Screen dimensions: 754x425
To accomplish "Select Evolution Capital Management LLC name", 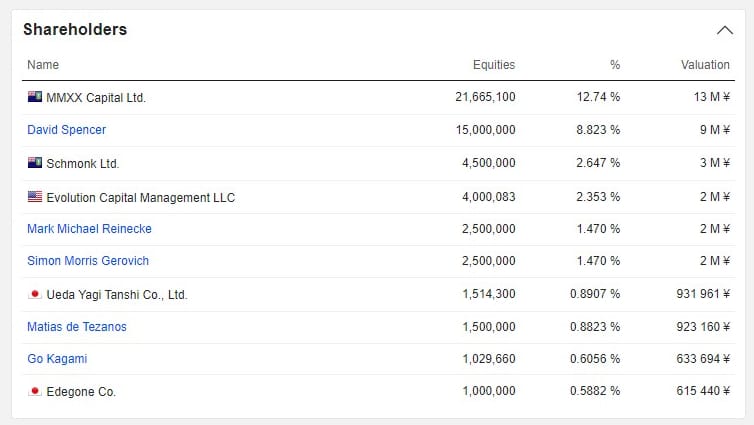I will 141,198.
